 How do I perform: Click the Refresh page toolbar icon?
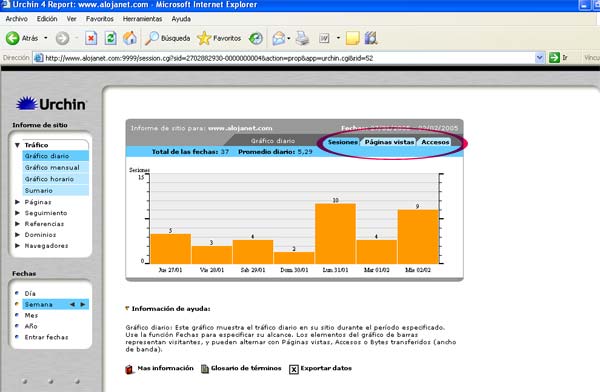pos(111,38)
